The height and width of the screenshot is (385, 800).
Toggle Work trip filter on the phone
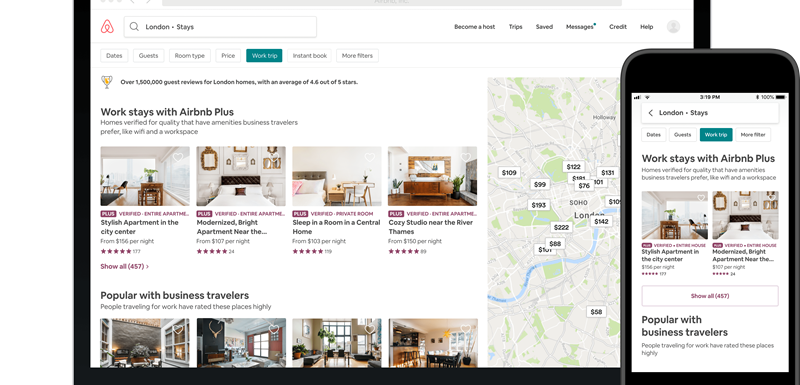(716, 135)
